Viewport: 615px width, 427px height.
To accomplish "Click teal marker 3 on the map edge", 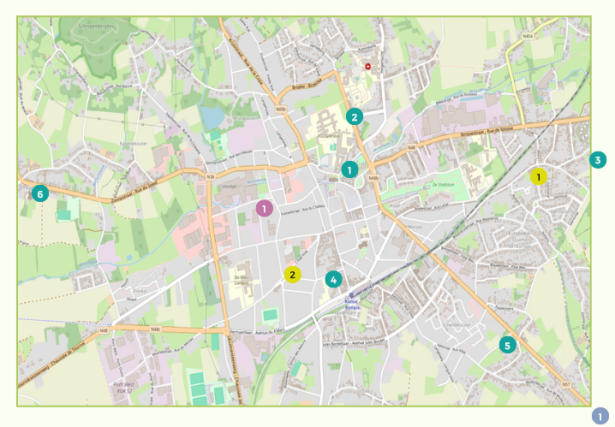I will [x=598, y=160].
